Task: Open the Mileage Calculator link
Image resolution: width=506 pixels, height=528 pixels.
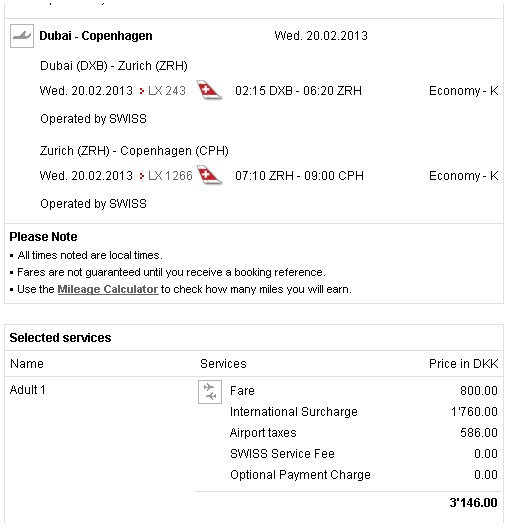Action: [108, 289]
